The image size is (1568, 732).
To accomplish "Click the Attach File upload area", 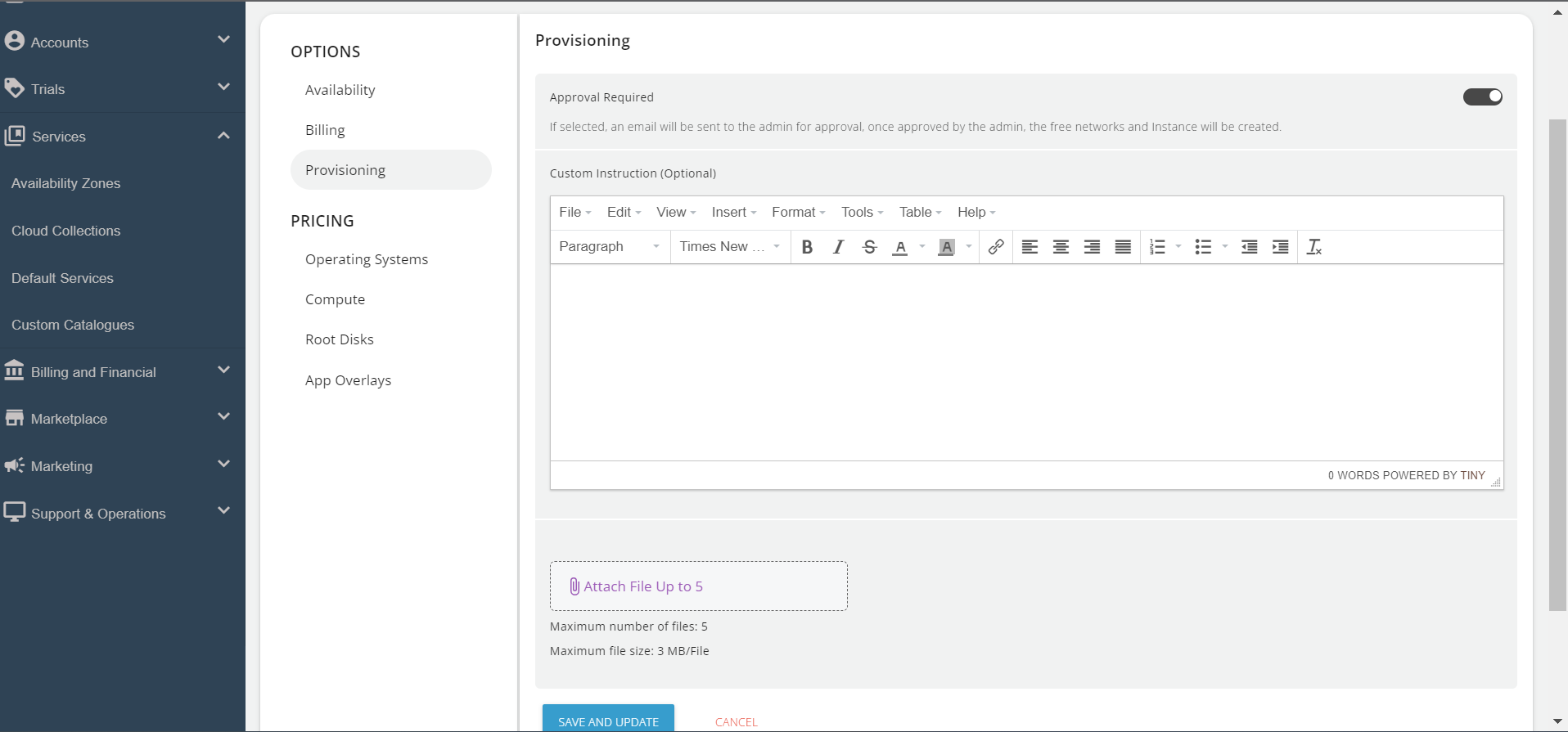I will coord(698,586).
